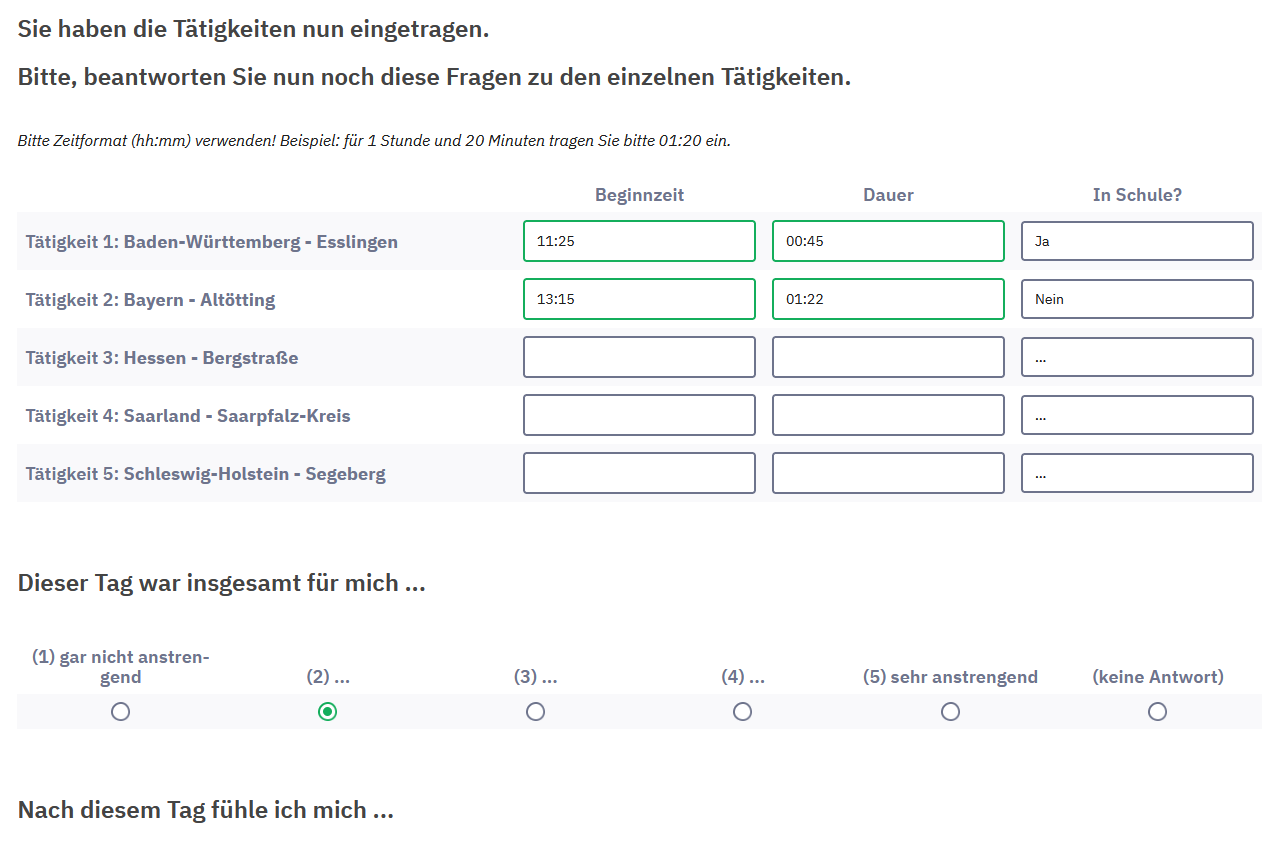The width and height of the screenshot is (1286, 846).
Task: Focus Beginnzeit field for Tätigkeit 5 Schleswig-Holstein
Action: pyautogui.click(x=639, y=473)
